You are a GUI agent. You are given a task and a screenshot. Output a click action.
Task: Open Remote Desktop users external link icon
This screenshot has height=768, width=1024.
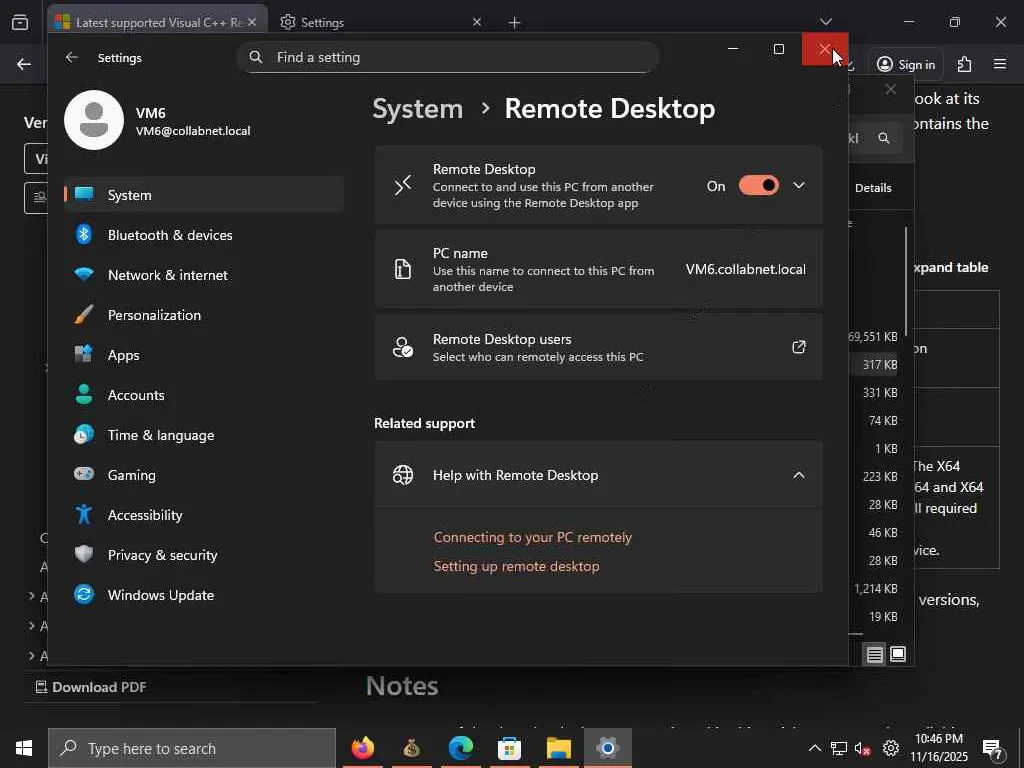pyautogui.click(x=799, y=347)
